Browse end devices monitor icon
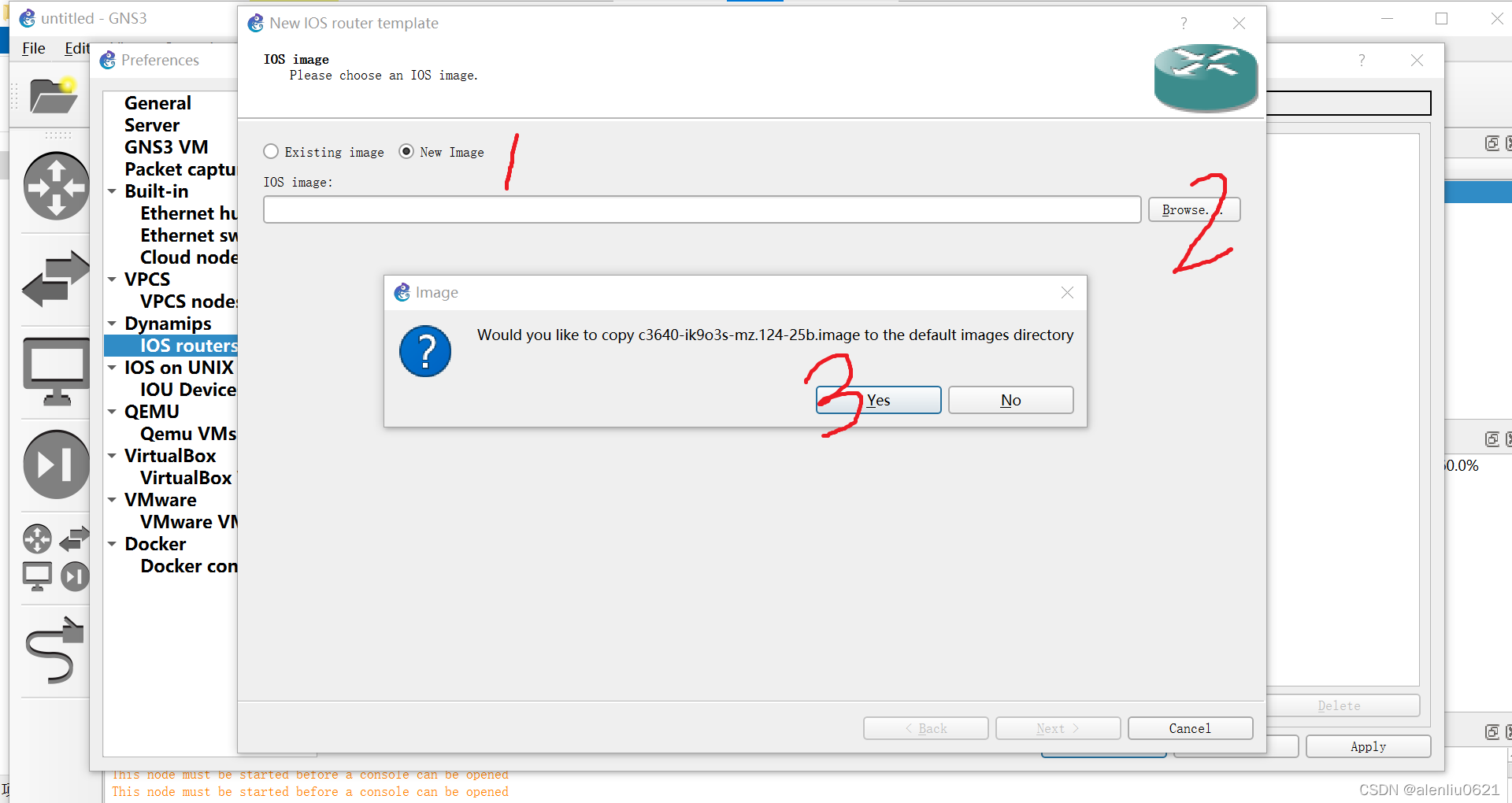This screenshot has height=803, width=1512. pos(56,372)
